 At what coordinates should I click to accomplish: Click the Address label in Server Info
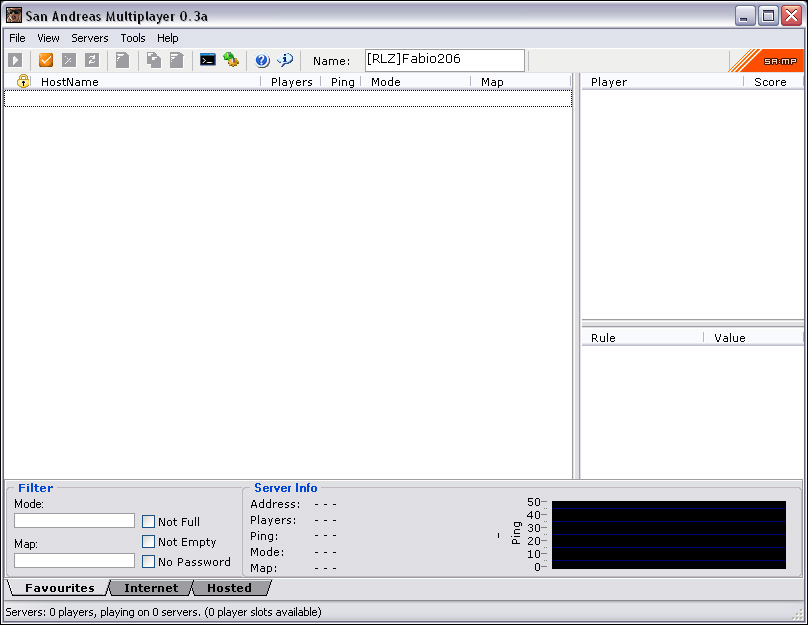tap(275, 504)
